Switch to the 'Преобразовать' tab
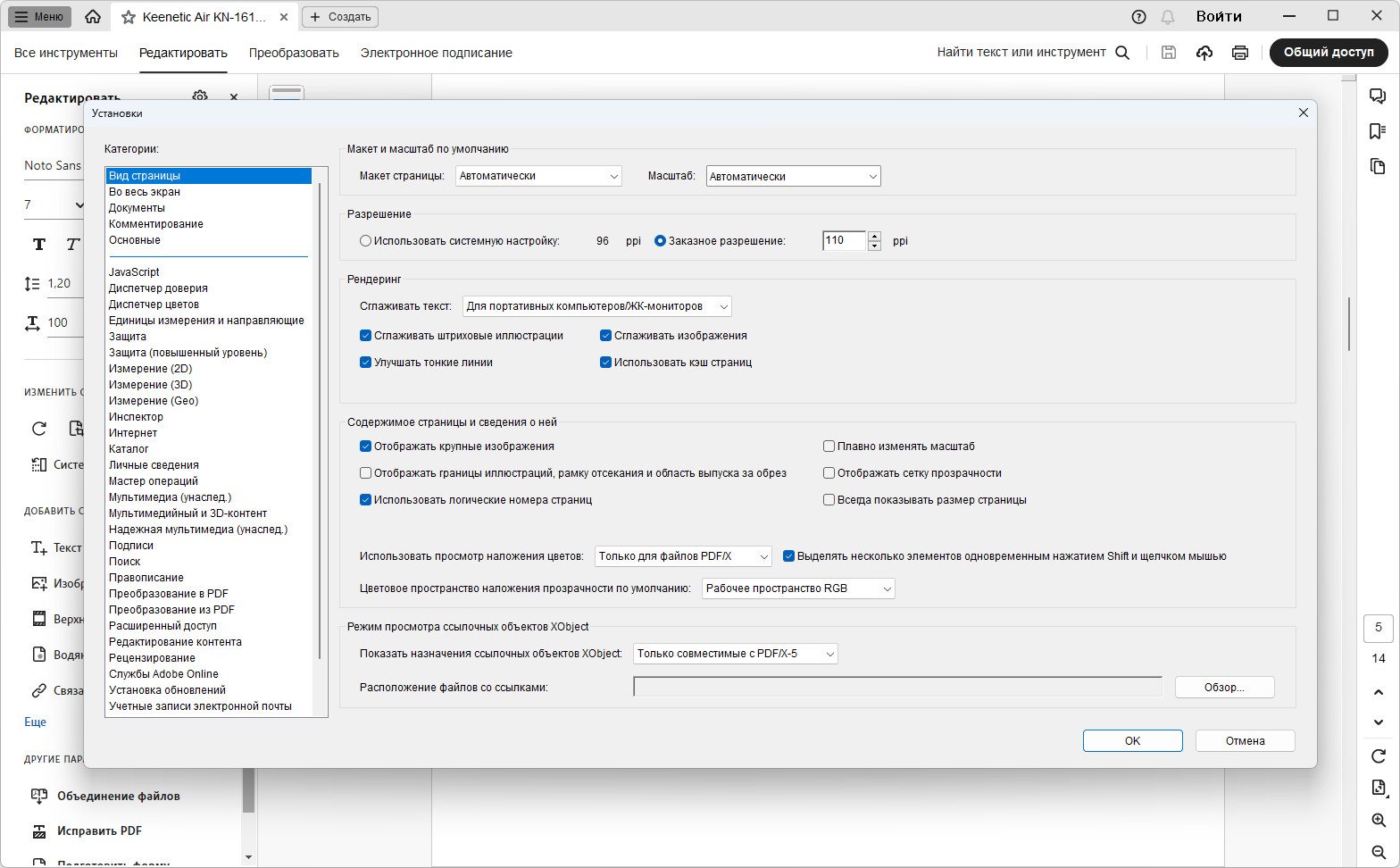Viewport: 1400px width, 868px height. (x=294, y=53)
